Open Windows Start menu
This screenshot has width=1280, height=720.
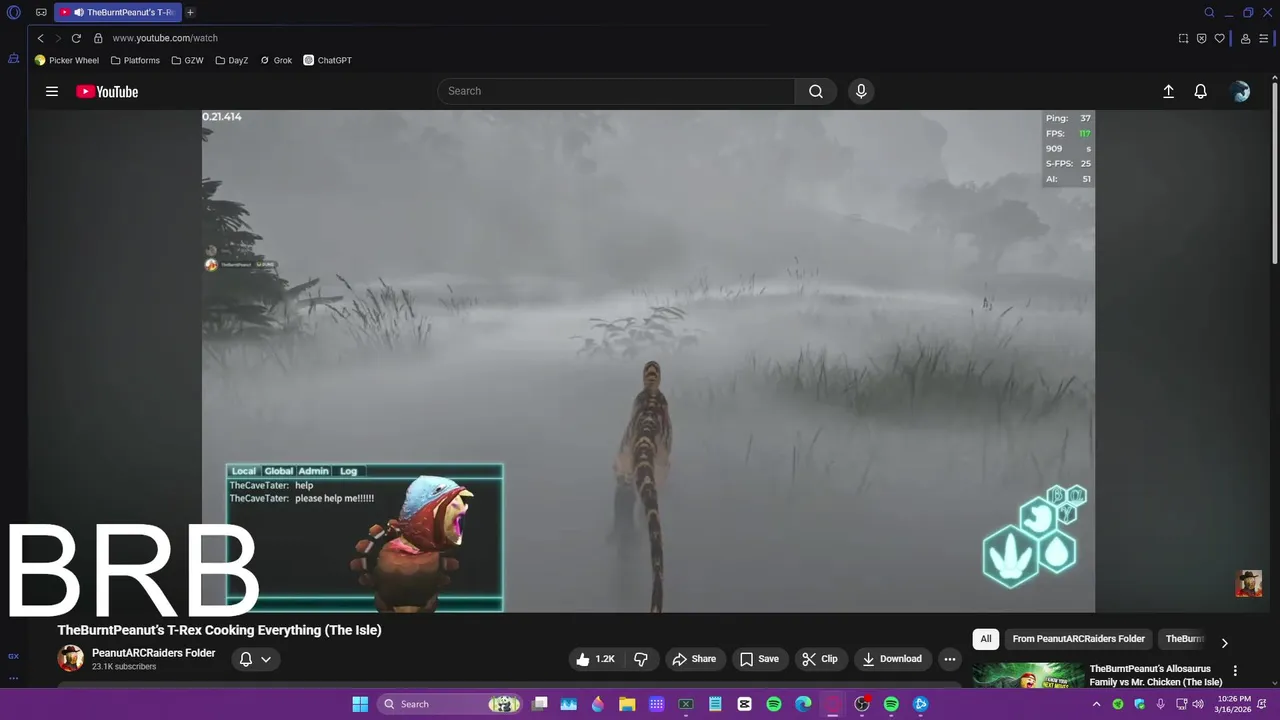coord(360,704)
